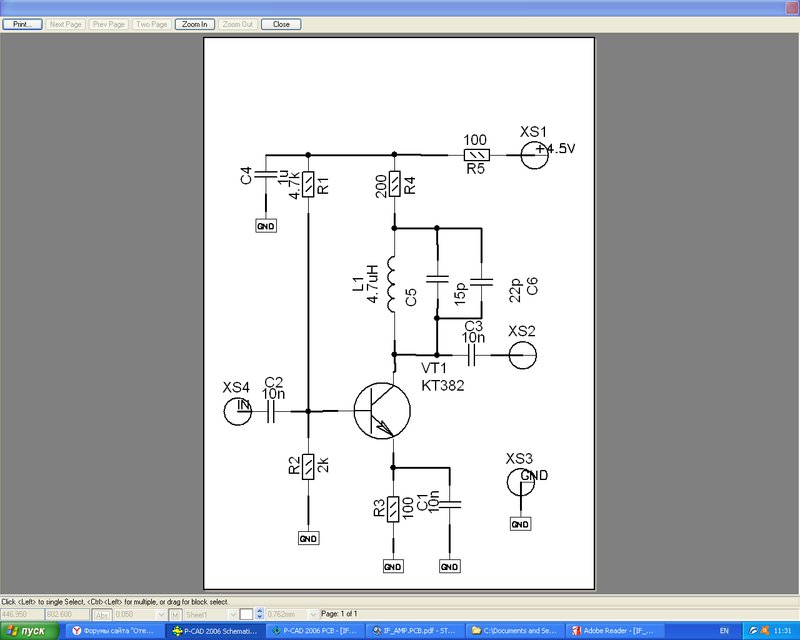Switch to P-CAD 2006 Schematic taskbar button
This screenshot has width=800, height=640.
pyautogui.click(x=215, y=631)
